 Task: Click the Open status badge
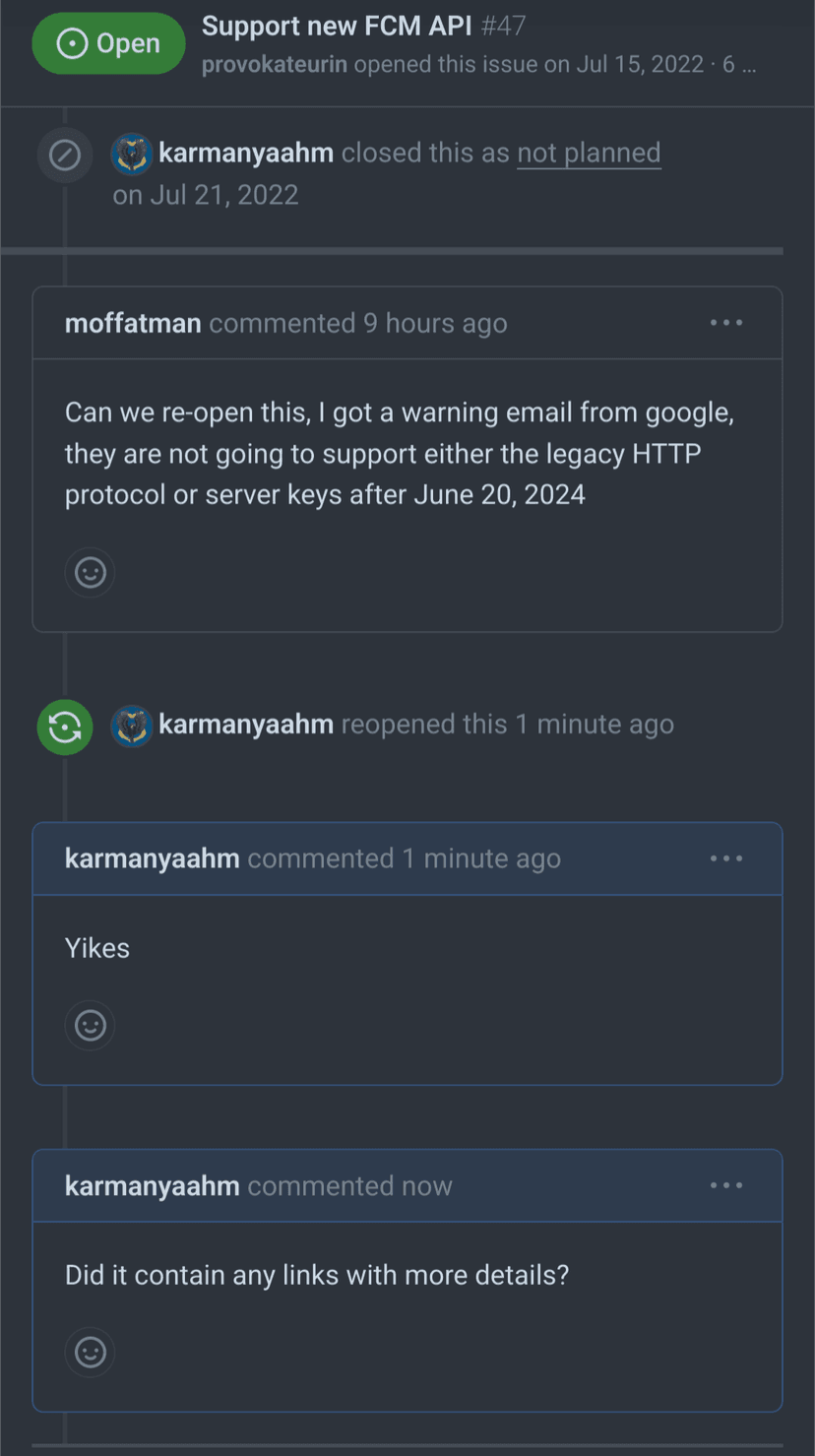[x=108, y=42]
